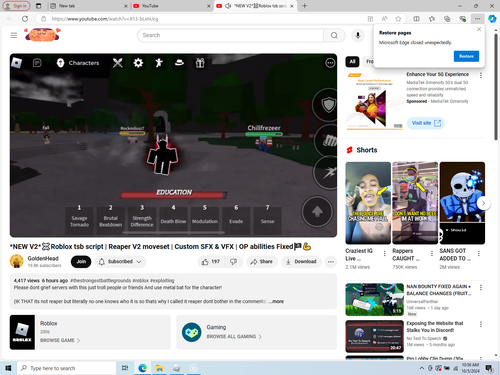
Task: Open NAN BOUNTY FIXED AGAIN video thumbnail
Action: pyautogui.click(x=375, y=300)
